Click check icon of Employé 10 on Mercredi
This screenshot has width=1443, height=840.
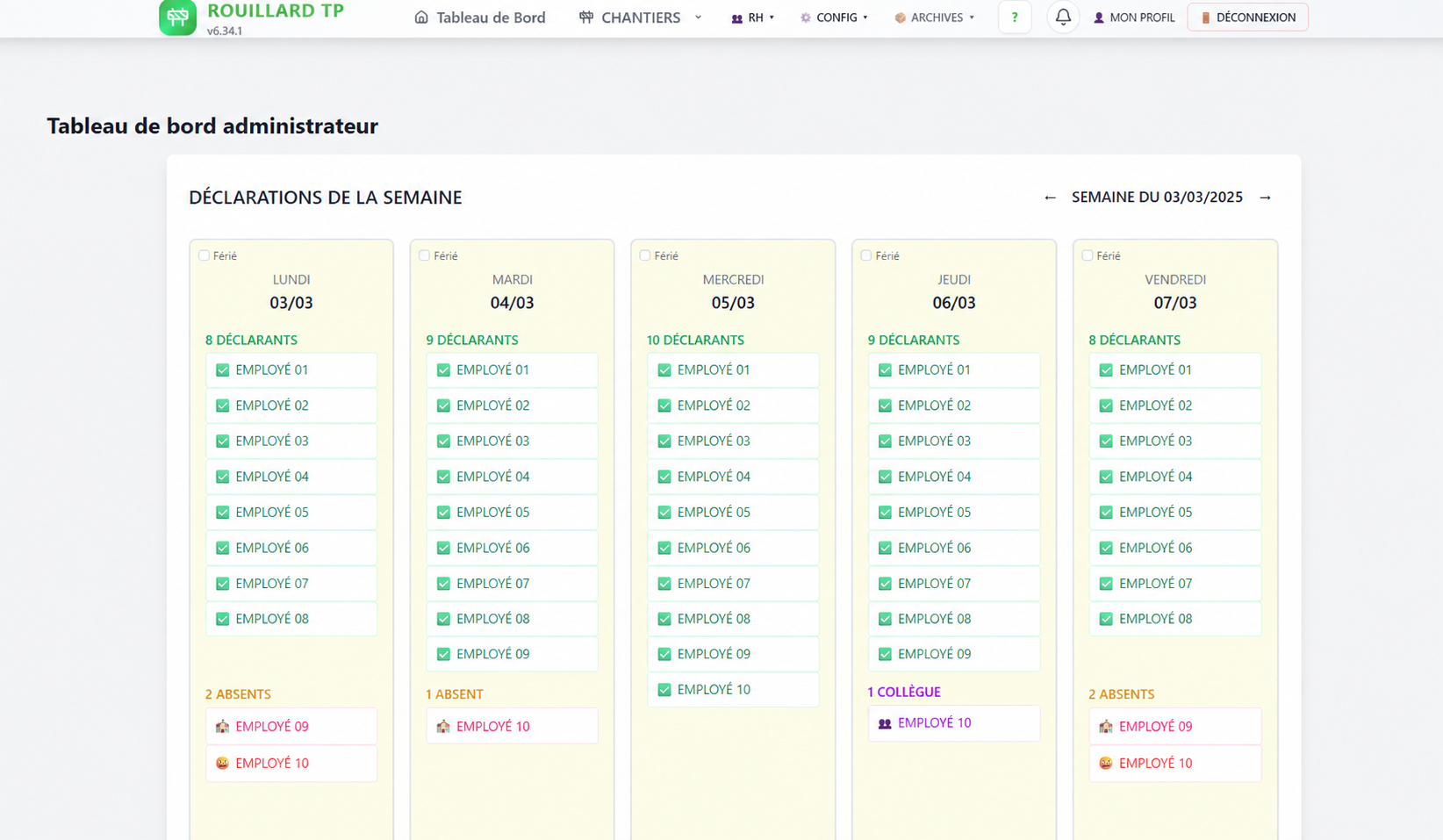[x=664, y=690]
